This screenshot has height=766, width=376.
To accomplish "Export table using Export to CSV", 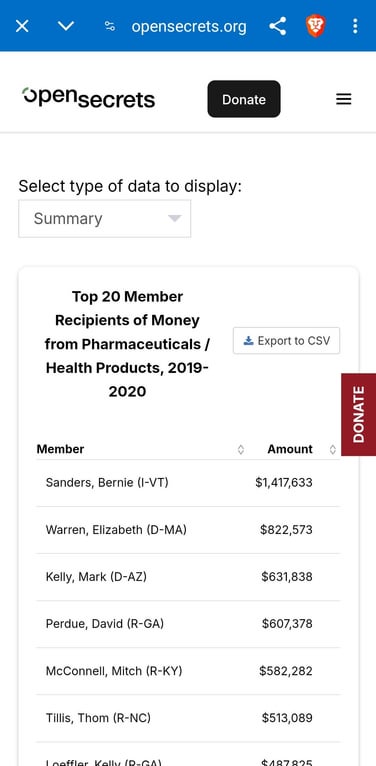I will pos(287,340).
